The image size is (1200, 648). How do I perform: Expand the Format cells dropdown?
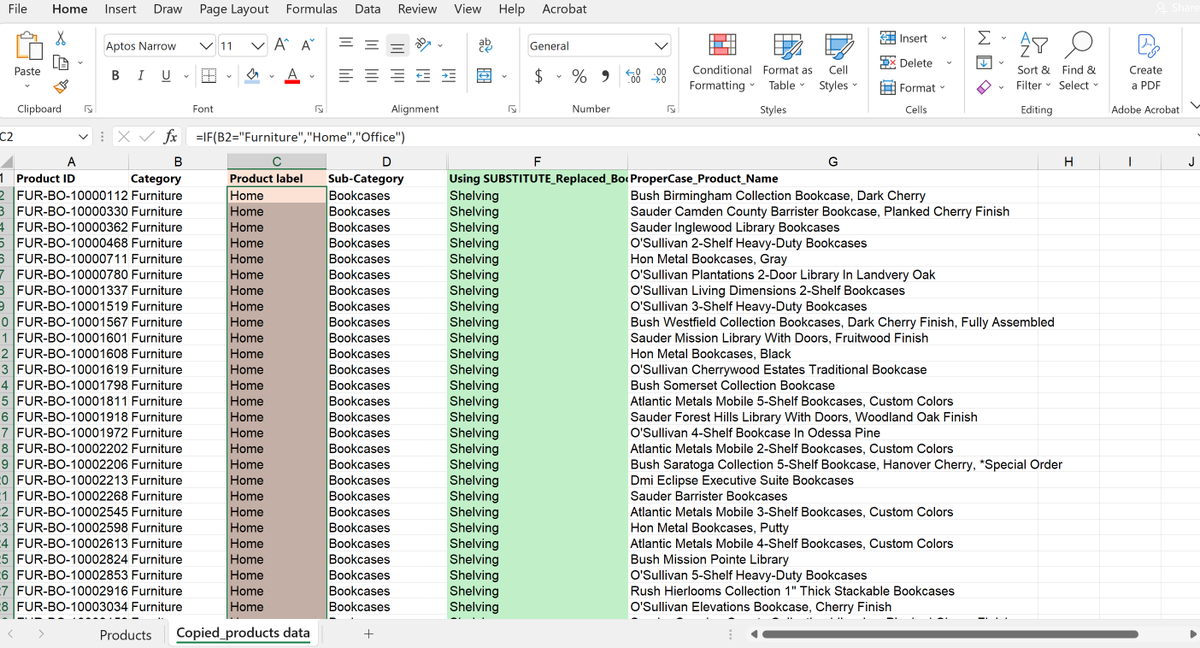point(943,87)
